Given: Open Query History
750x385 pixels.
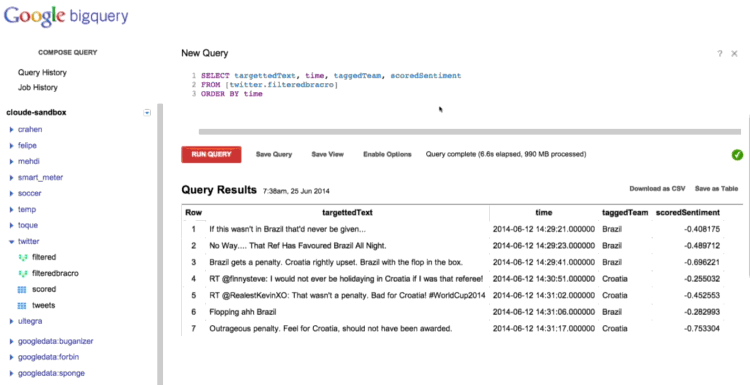Looking at the screenshot, I should click(42, 72).
